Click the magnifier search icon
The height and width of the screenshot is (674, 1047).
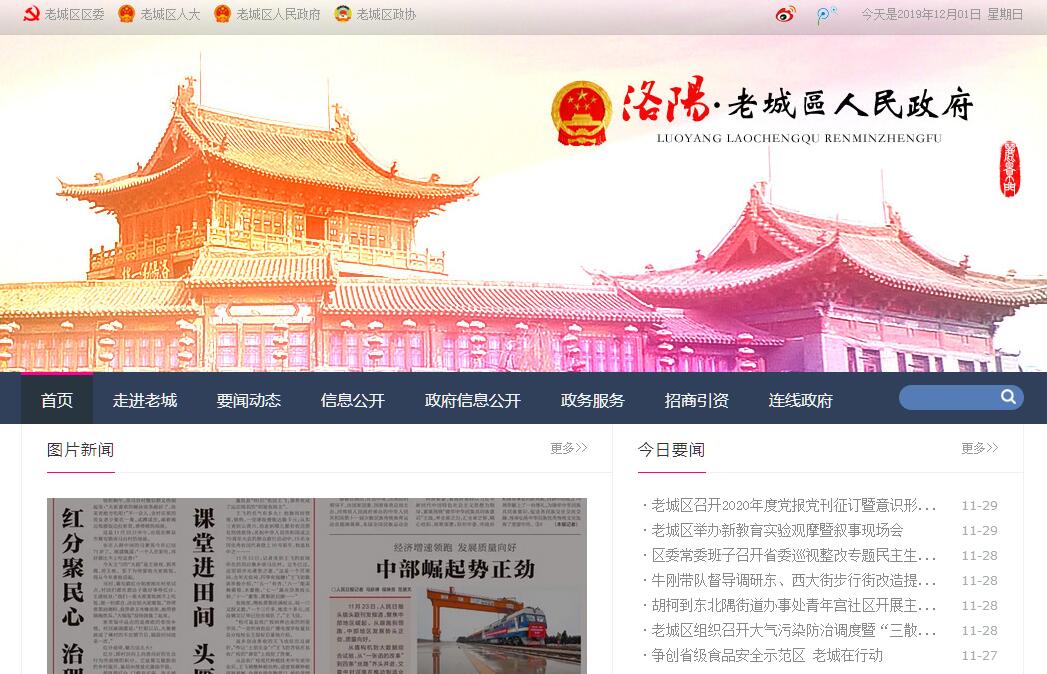[1008, 397]
